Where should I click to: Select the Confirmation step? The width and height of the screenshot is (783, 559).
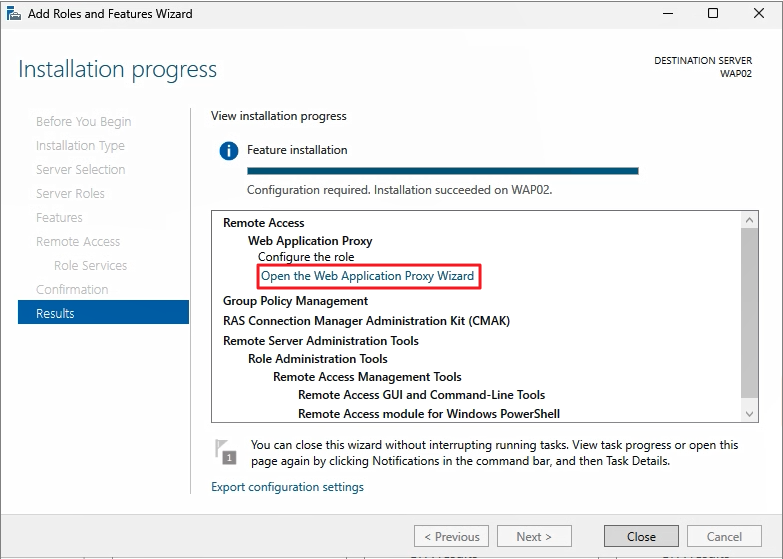point(72,289)
